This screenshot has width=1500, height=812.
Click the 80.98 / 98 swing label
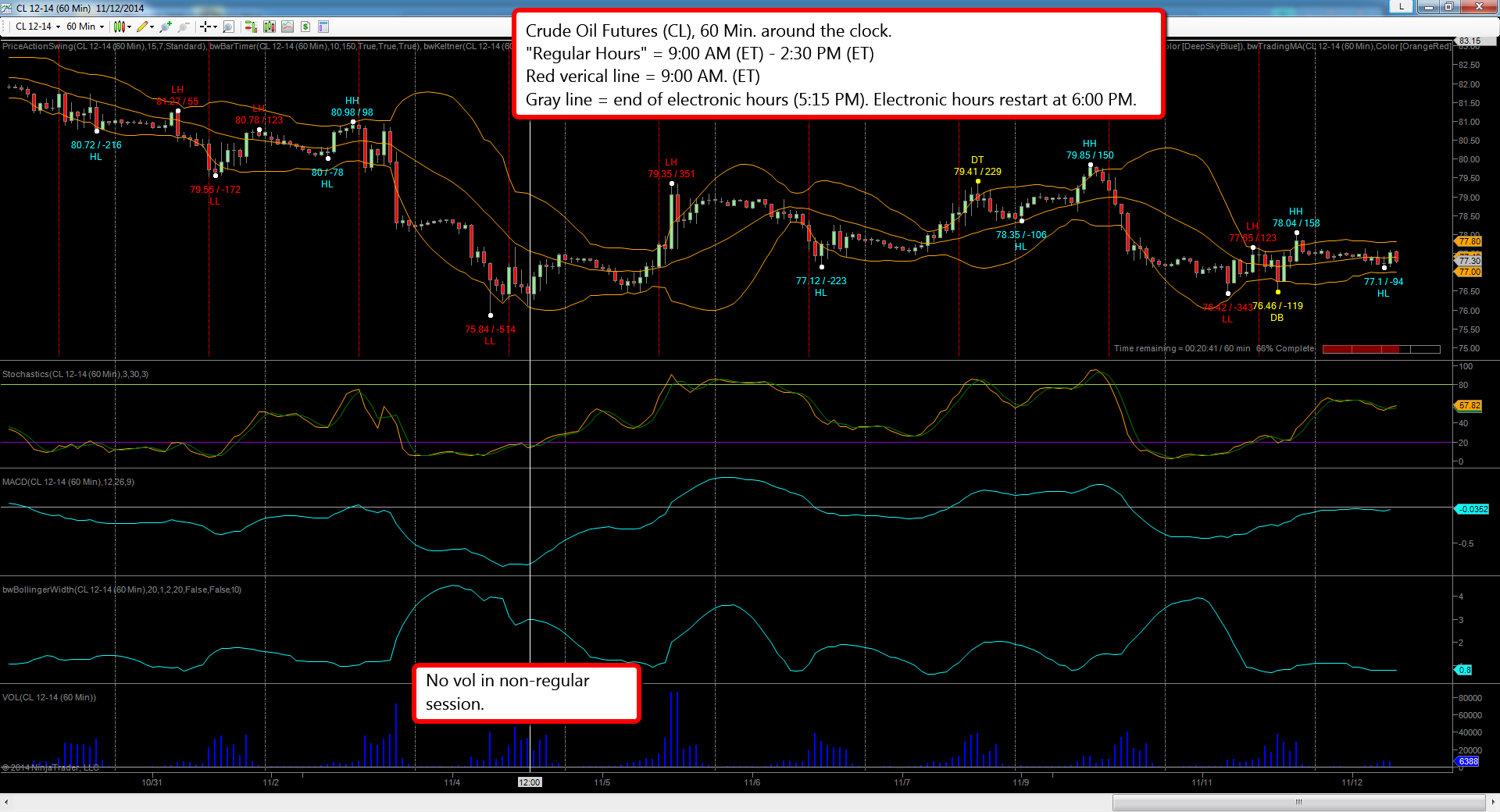pyautogui.click(x=352, y=112)
